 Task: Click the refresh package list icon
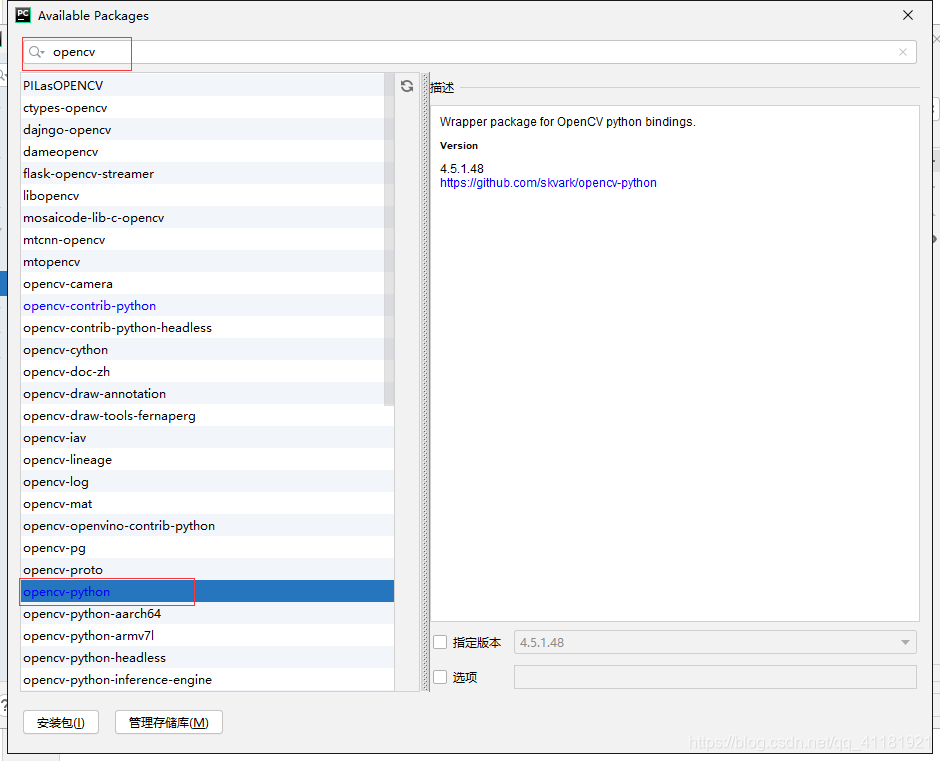406,86
